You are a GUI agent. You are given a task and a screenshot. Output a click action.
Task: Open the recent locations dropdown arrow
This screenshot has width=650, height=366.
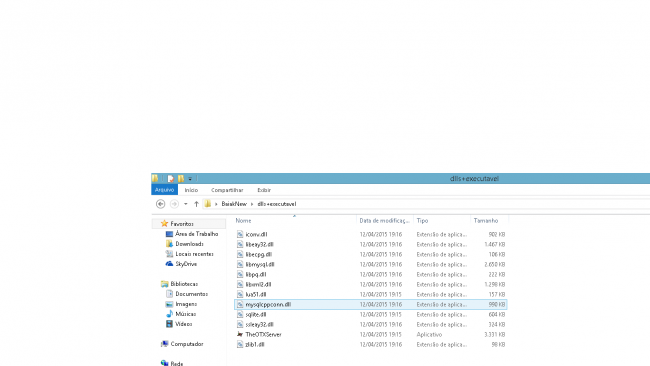click(186, 204)
